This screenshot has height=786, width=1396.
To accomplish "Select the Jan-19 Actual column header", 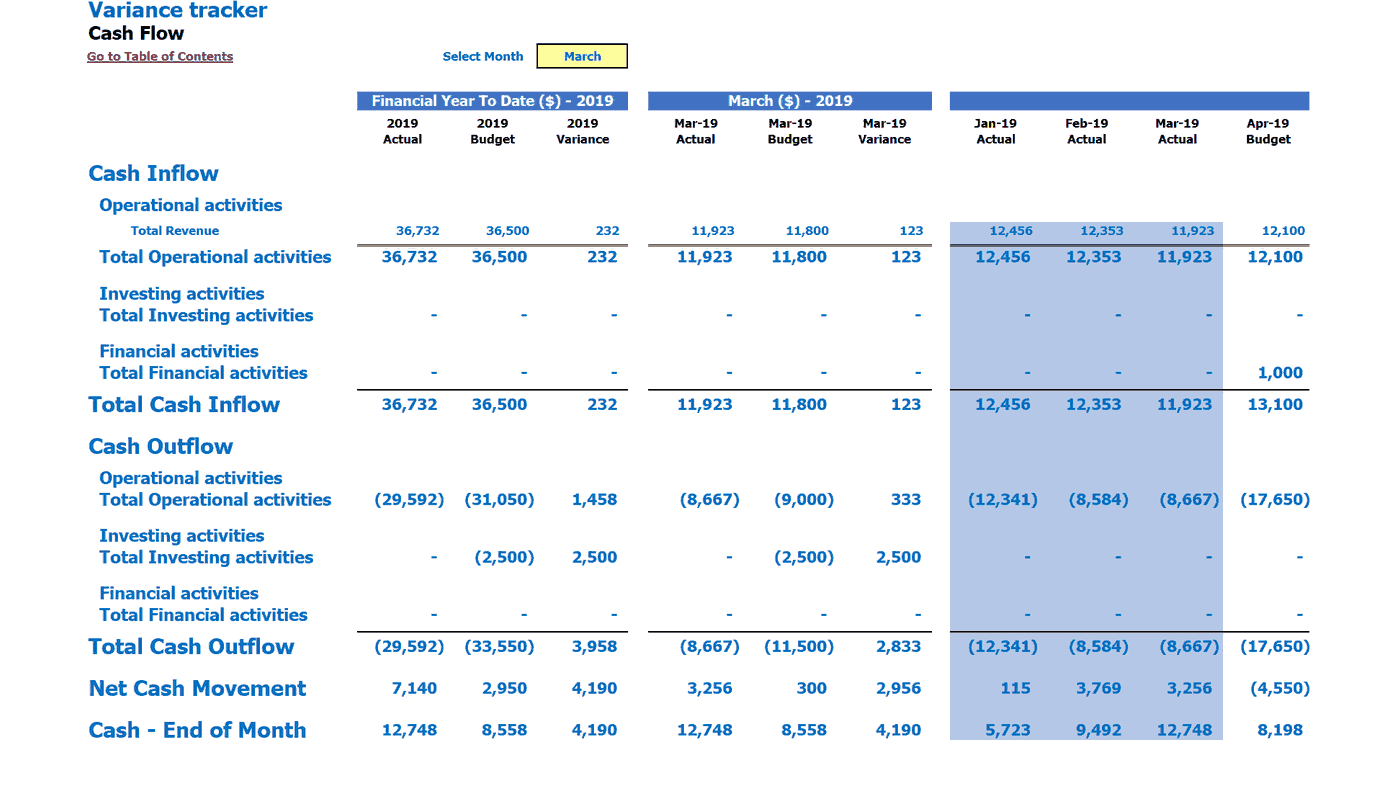I will point(995,131).
